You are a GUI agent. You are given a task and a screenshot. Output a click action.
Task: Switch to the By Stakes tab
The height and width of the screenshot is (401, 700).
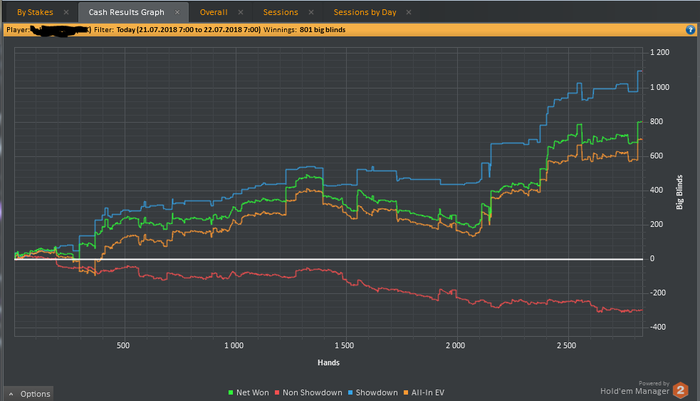click(x=35, y=12)
